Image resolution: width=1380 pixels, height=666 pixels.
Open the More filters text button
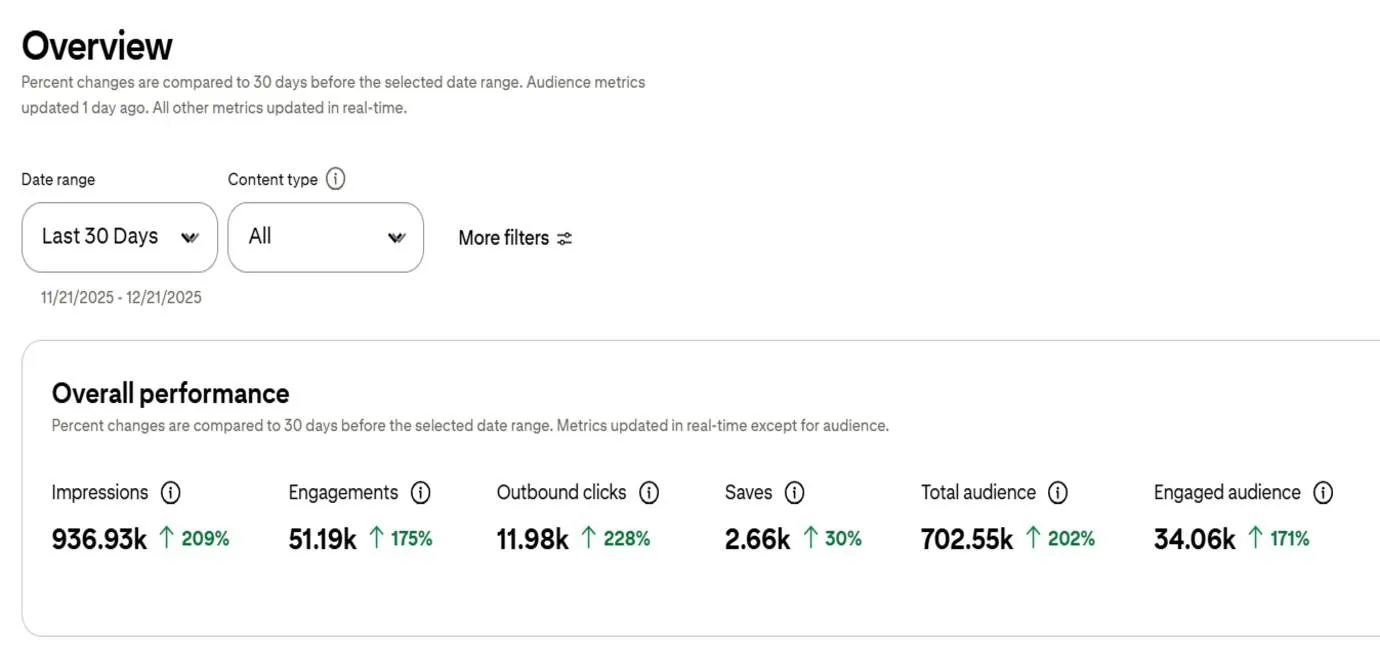pyautogui.click(x=503, y=238)
